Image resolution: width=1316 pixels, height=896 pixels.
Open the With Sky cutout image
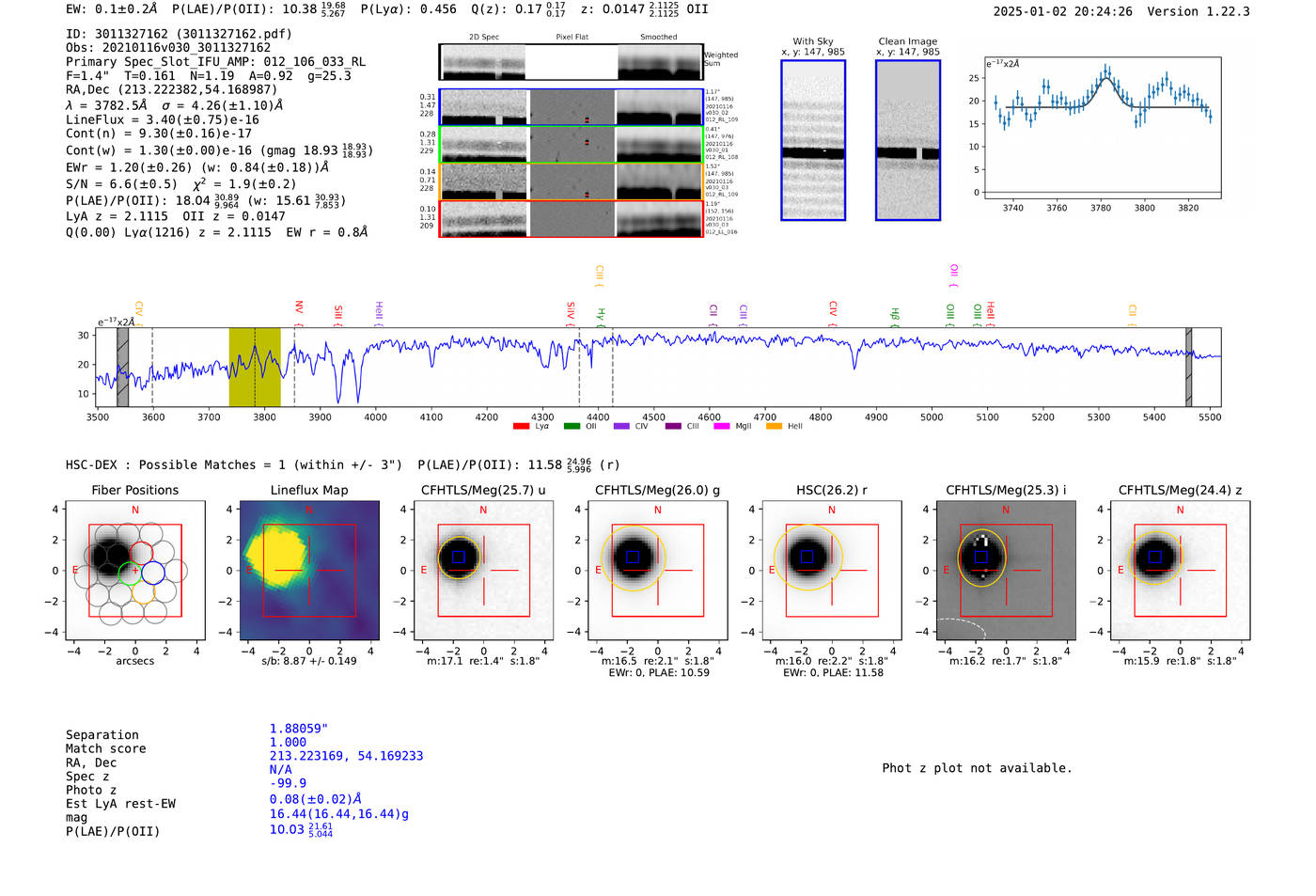click(x=813, y=140)
